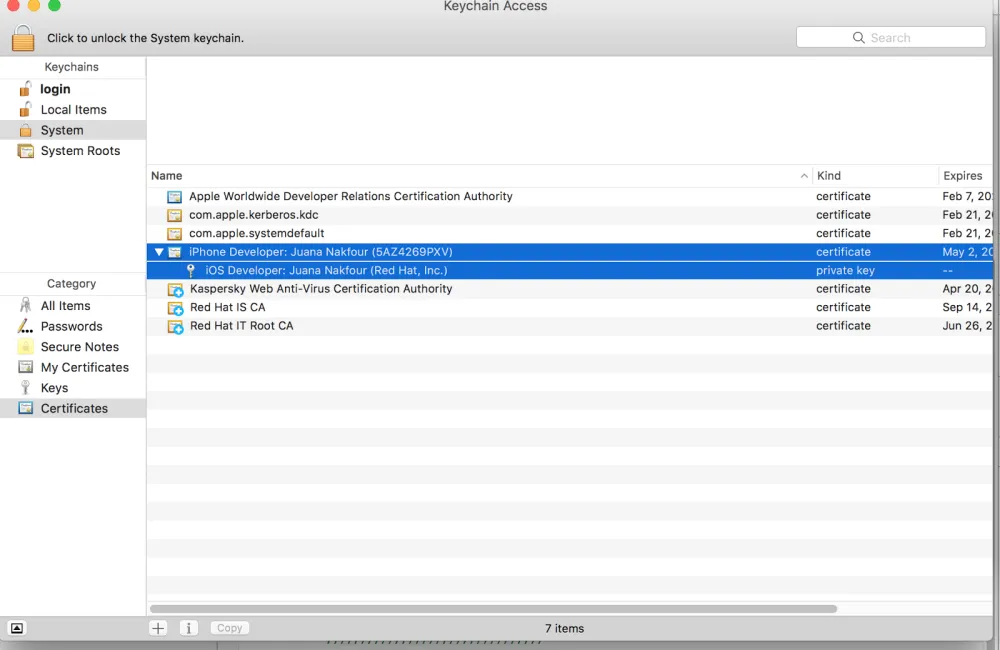Viewport: 1000px width, 650px height.
Task: Click the May 2 expiry date cell
Action: click(967, 252)
